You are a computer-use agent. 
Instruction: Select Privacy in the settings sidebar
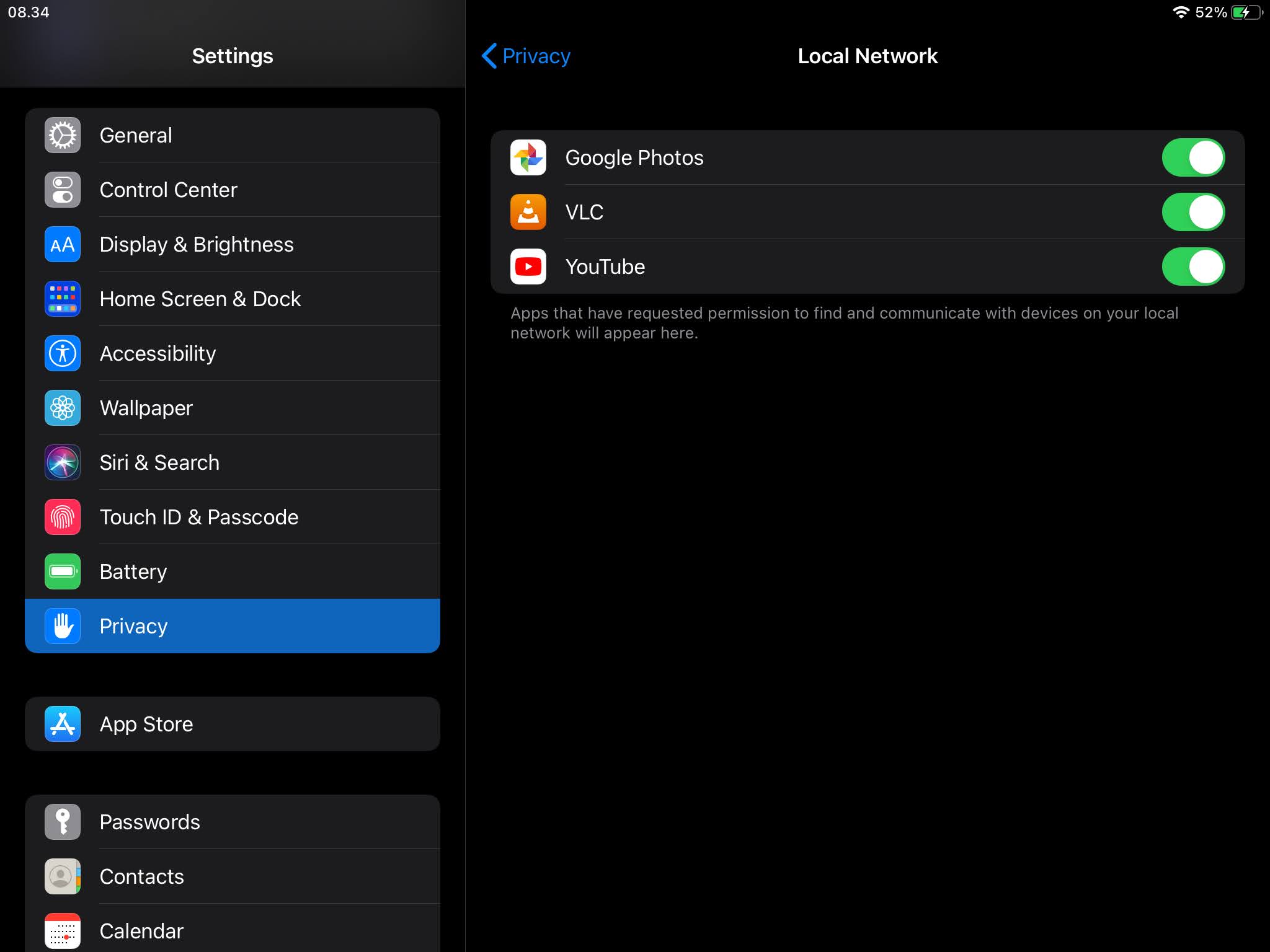coord(233,626)
